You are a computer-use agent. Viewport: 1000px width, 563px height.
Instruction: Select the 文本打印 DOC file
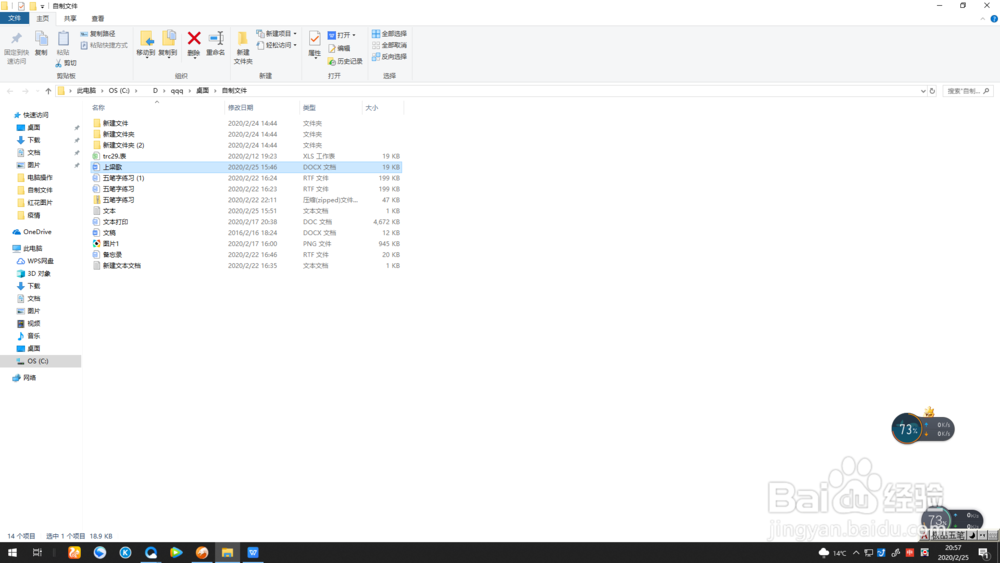point(115,222)
